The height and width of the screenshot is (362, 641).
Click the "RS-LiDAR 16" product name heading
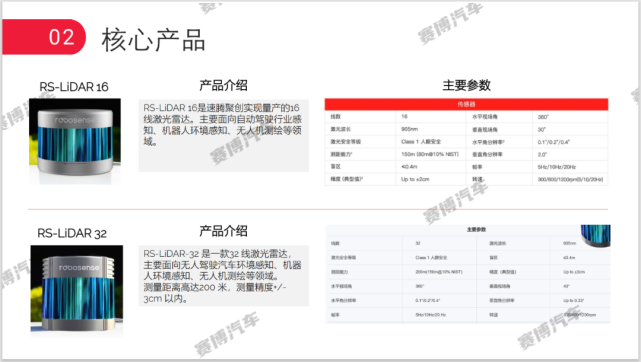(x=74, y=87)
